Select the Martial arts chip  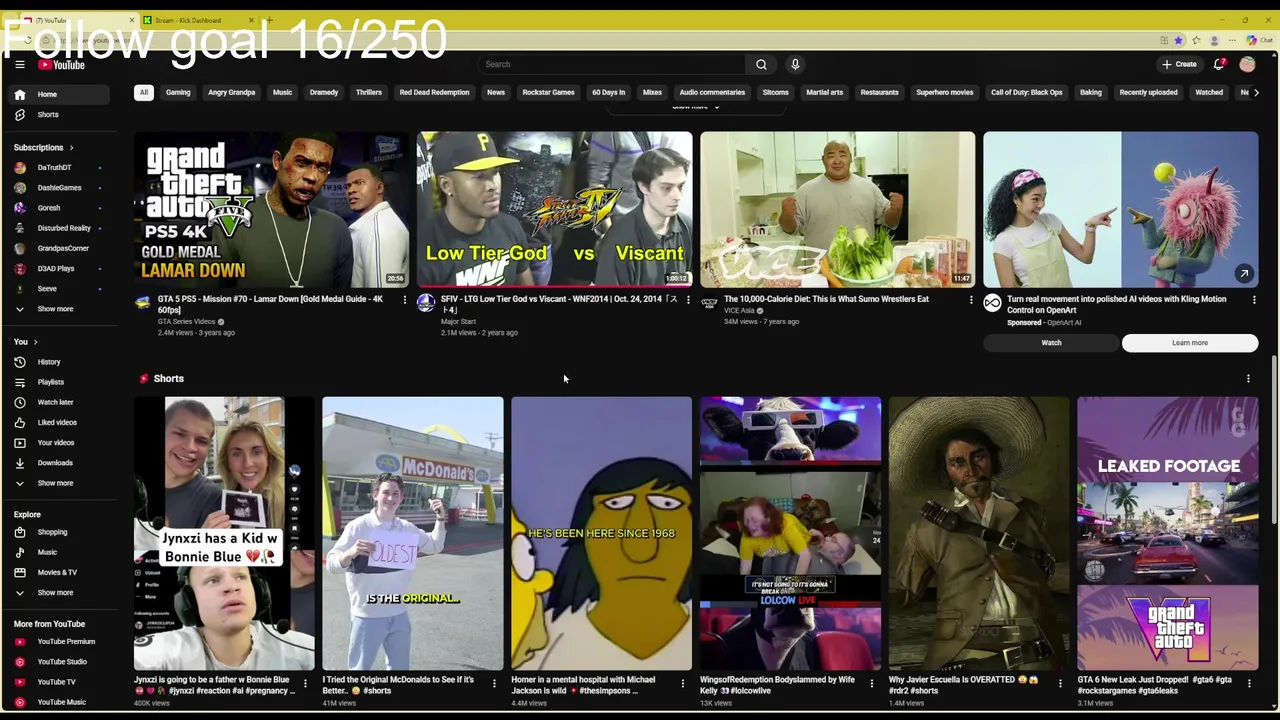tap(825, 92)
